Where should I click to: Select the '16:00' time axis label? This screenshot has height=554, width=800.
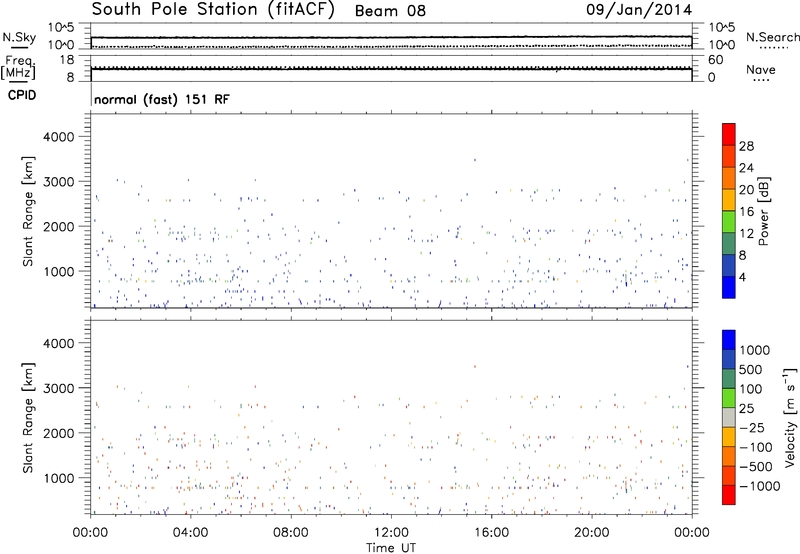coord(491,533)
